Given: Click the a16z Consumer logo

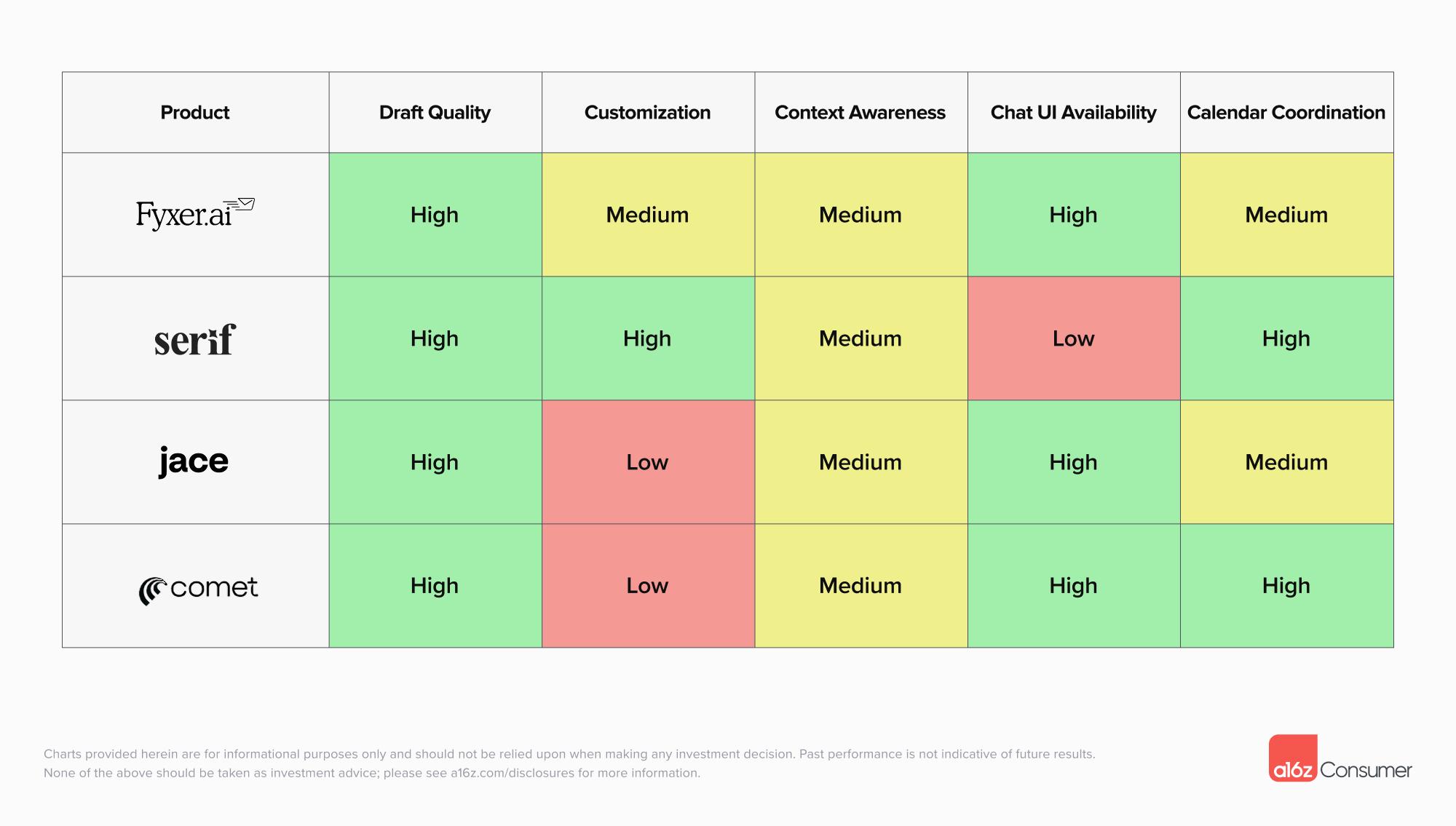Looking at the screenshot, I should pos(1340,760).
